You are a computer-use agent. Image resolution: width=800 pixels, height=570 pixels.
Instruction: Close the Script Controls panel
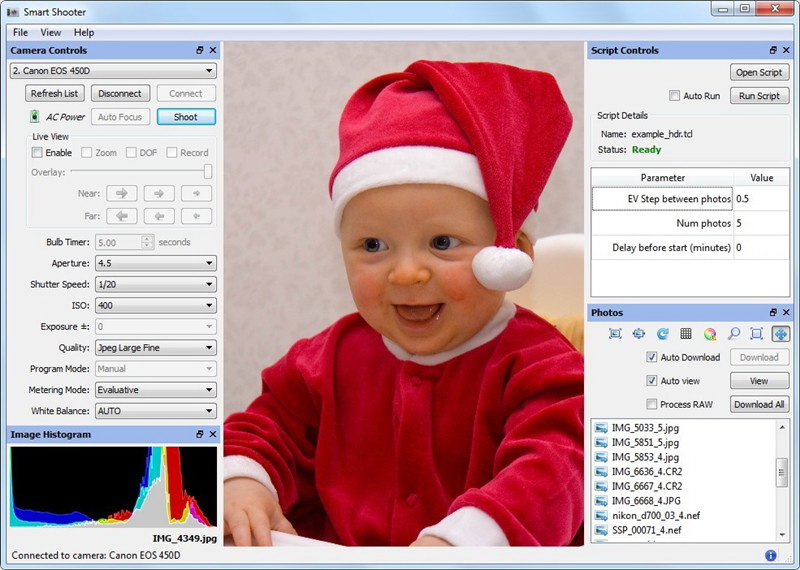point(786,50)
